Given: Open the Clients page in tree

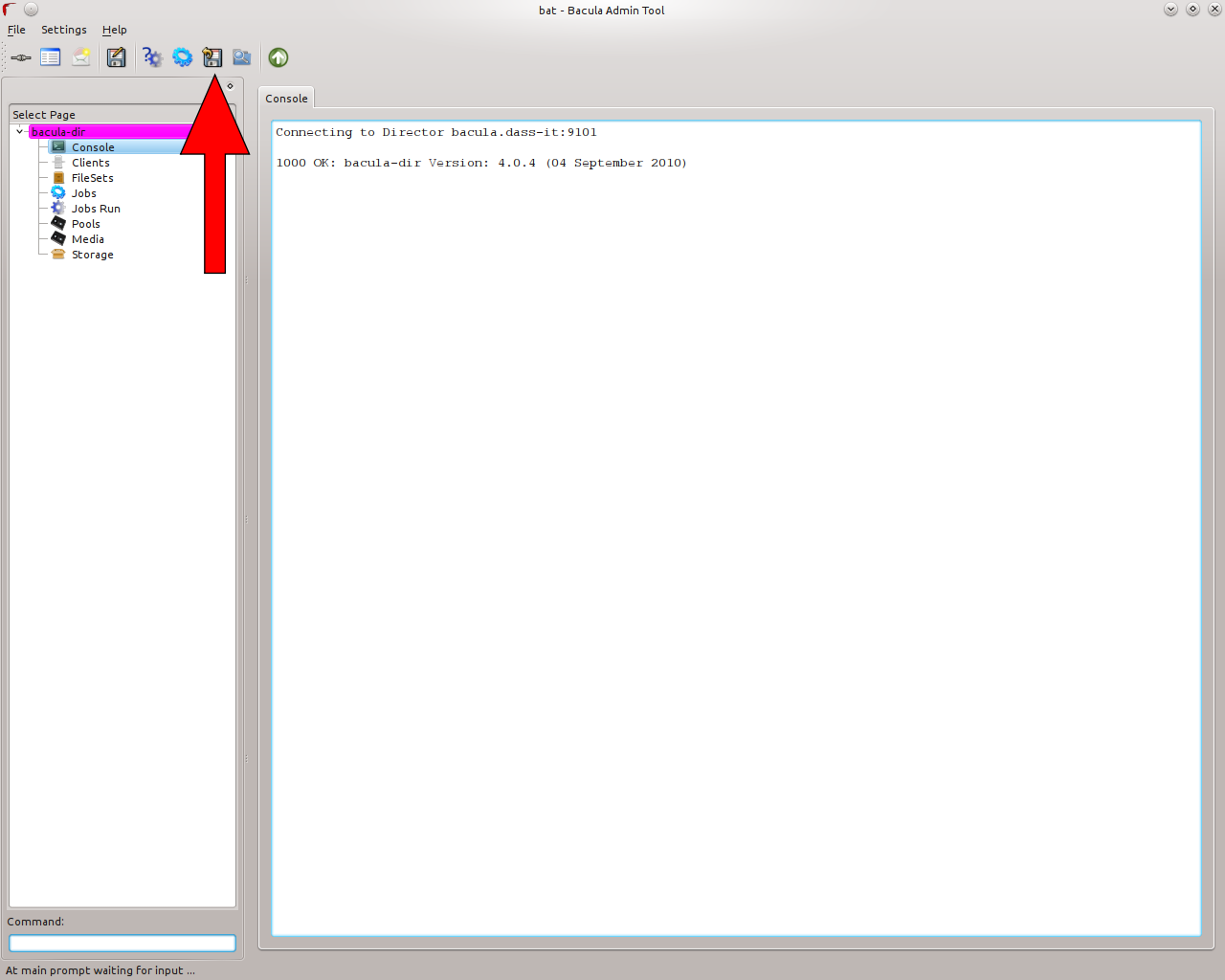Looking at the screenshot, I should [91, 162].
